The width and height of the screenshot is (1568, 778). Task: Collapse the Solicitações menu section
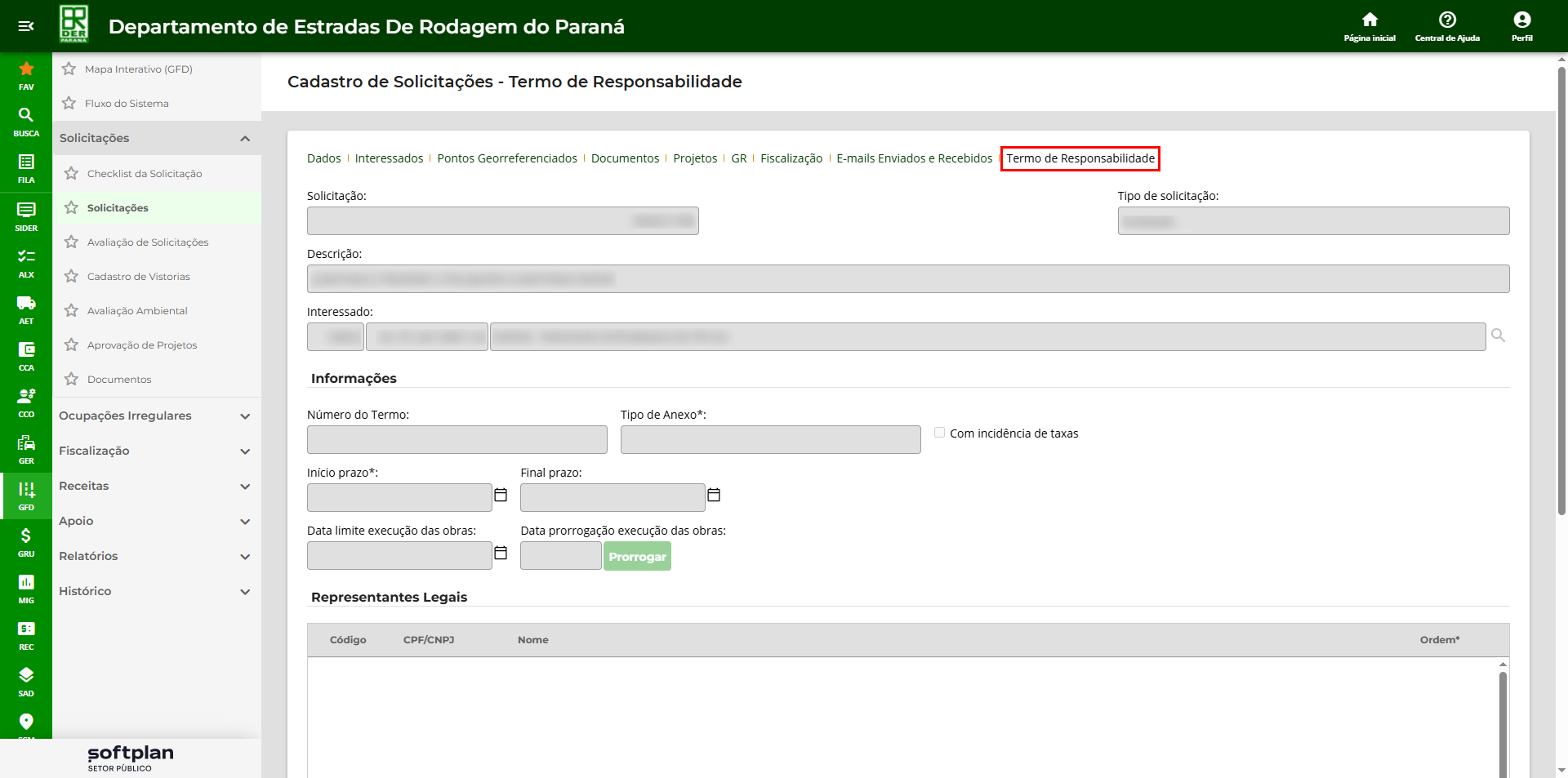coord(245,139)
